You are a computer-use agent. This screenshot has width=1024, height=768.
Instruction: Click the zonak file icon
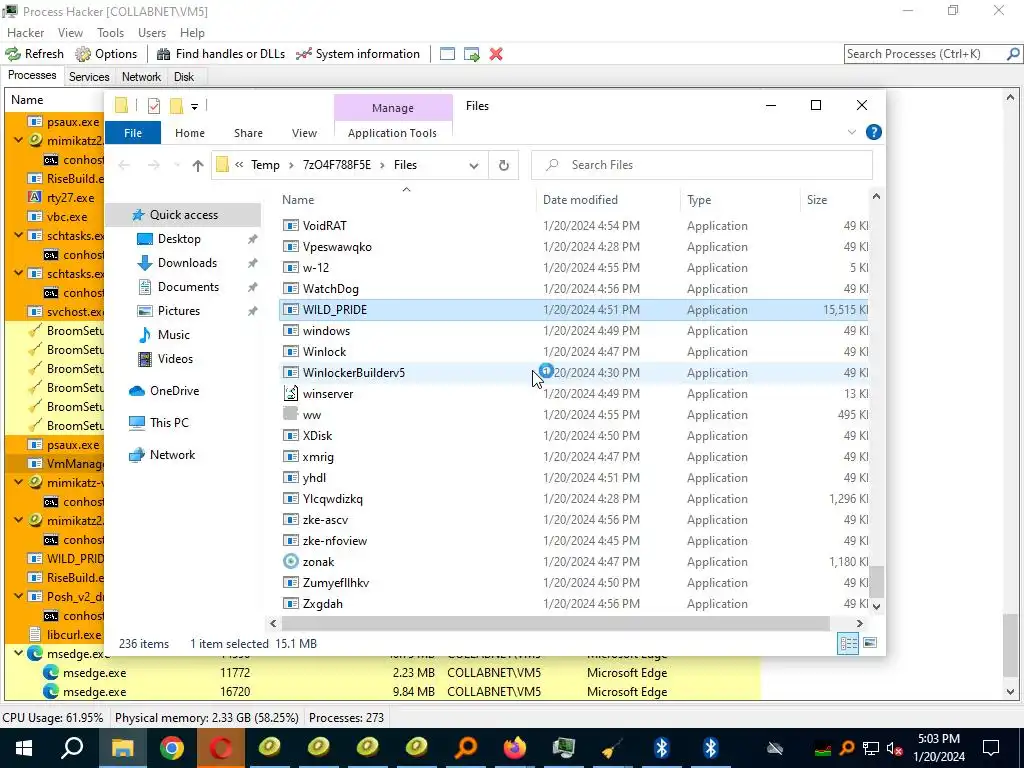click(x=291, y=561)
